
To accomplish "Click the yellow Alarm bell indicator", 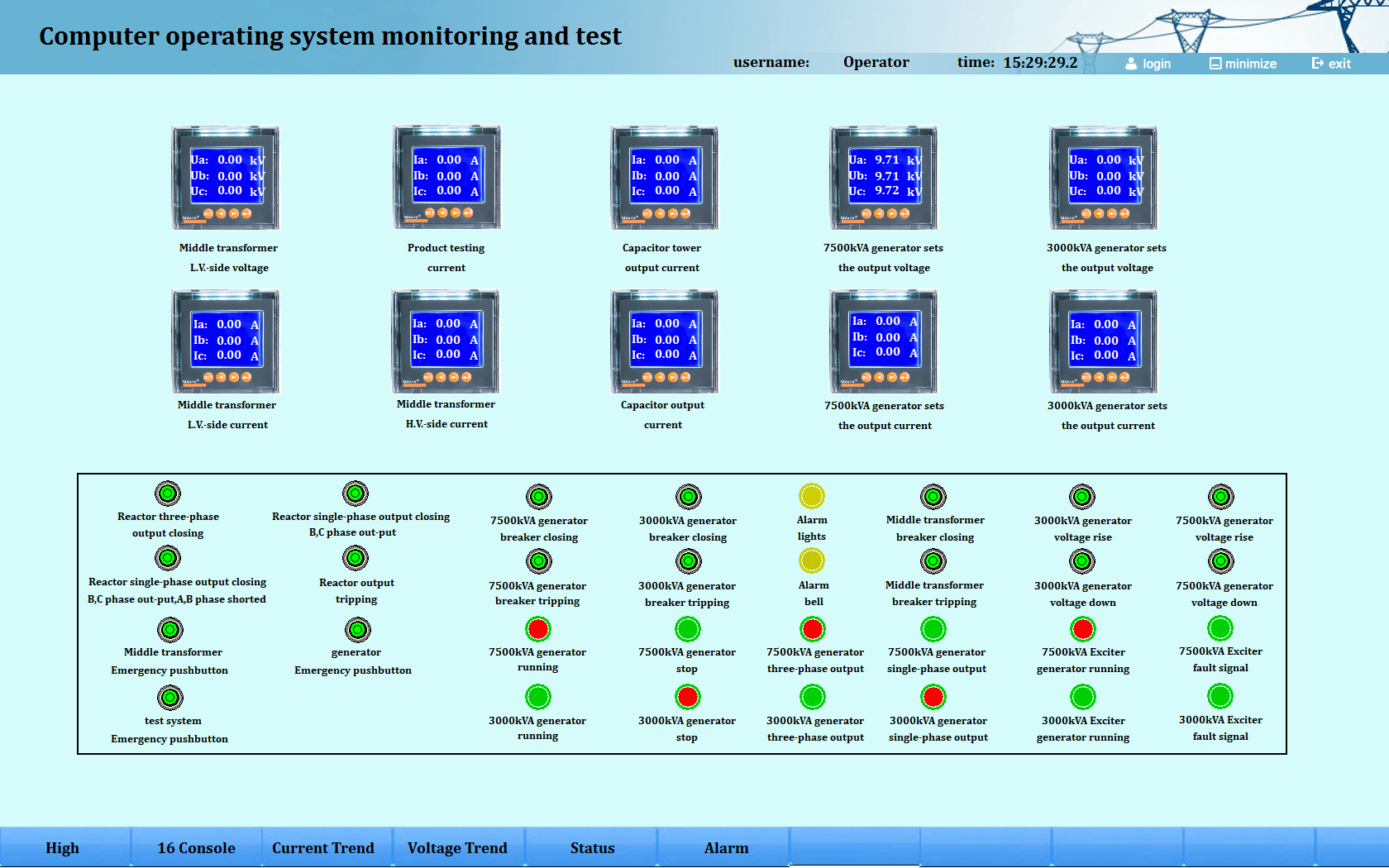I will [812, 561].
